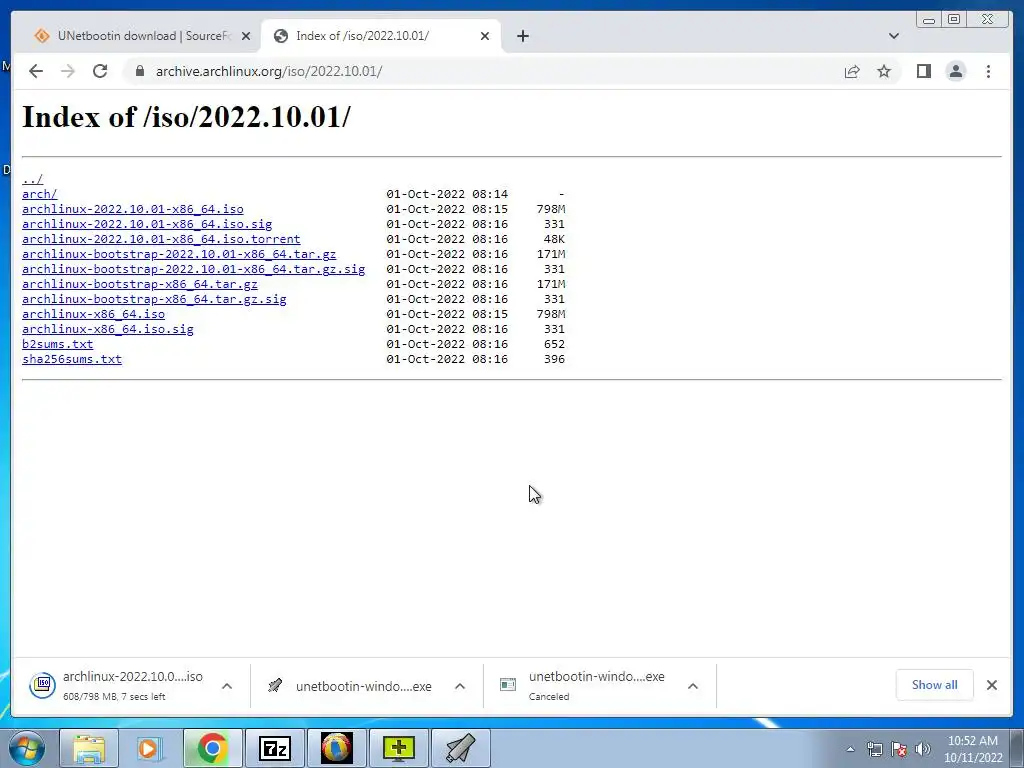Open the sha256sums.txt file
The height and width of the screenshot is (768, 1024).
point(72,359)
